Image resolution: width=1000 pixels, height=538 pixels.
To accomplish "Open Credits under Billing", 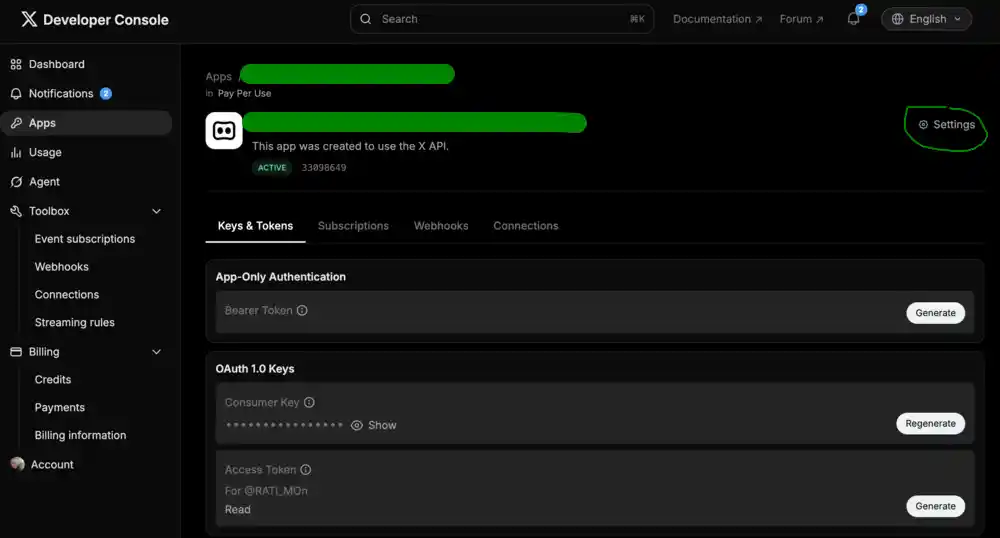I will click(53, 380).
